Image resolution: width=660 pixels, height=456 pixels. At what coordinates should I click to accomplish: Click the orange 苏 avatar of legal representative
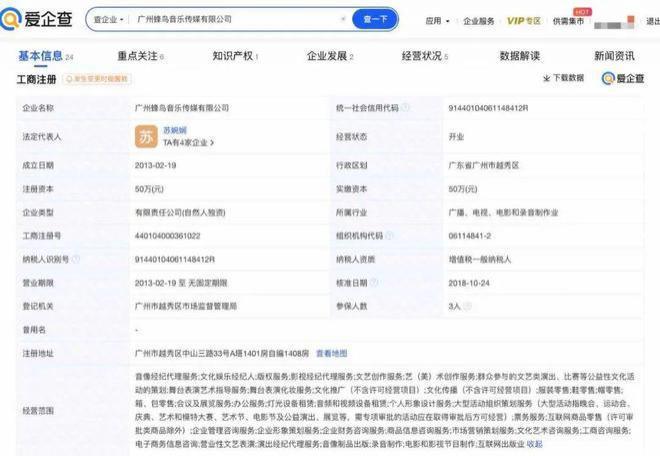pos(146,136)
